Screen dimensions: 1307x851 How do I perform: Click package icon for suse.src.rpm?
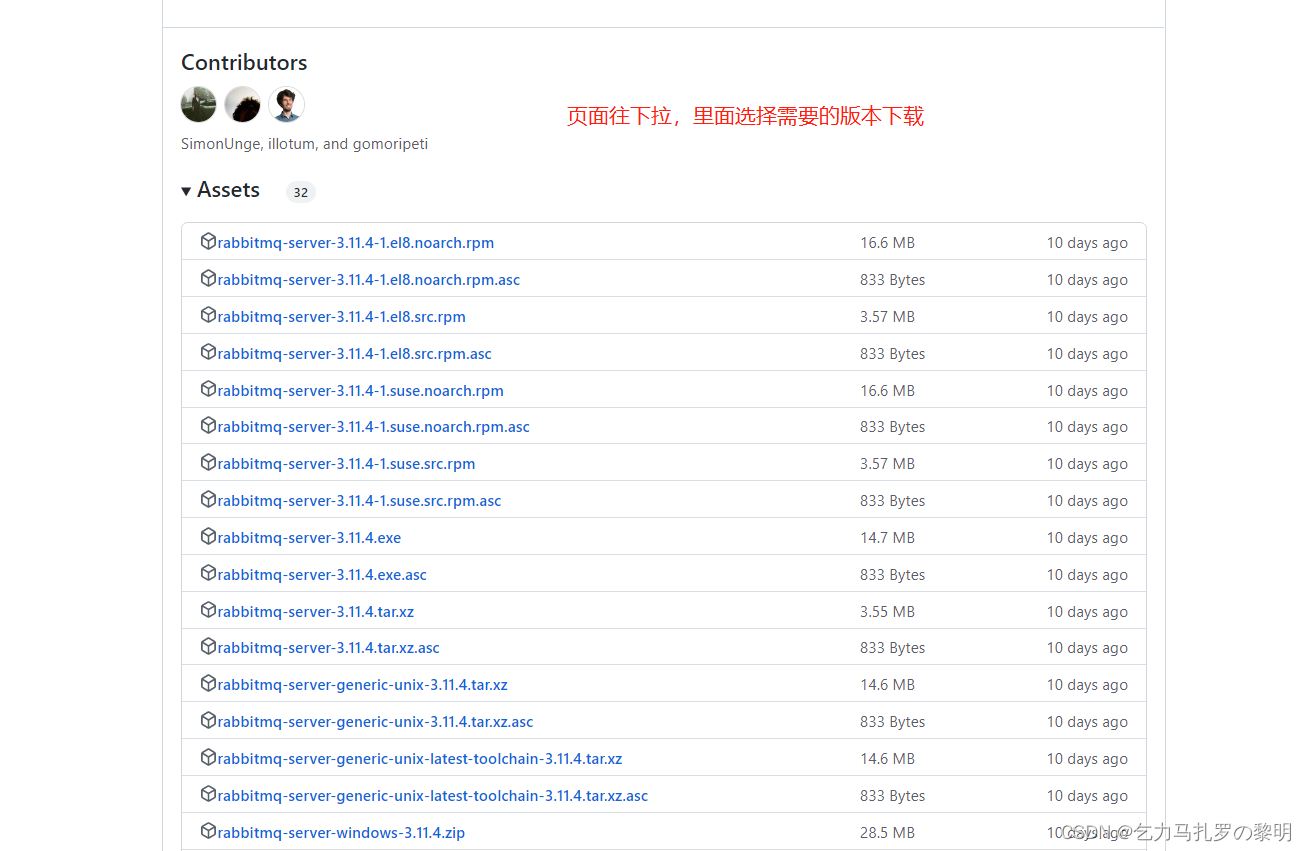[208, 462]
